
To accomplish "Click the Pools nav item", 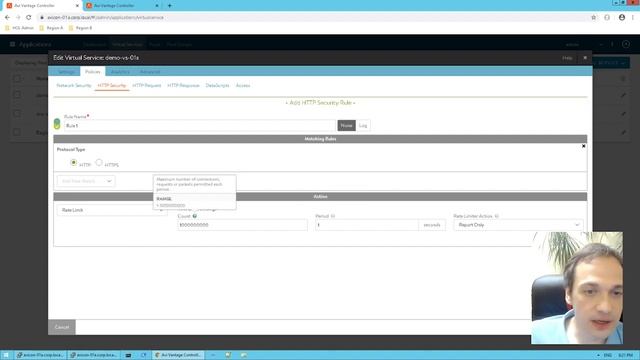I will pyautogui.click(x=154, y=44).
